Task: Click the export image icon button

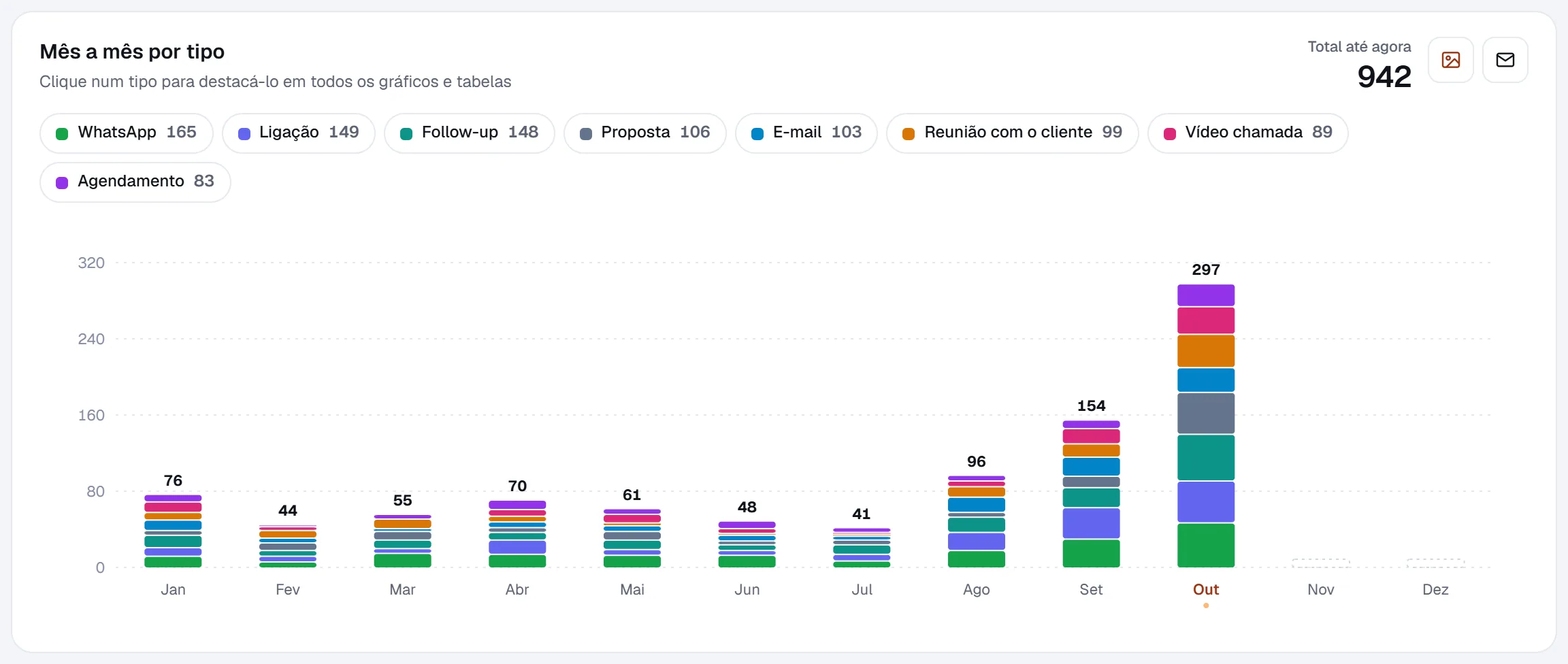Action: click(1450, 60)
